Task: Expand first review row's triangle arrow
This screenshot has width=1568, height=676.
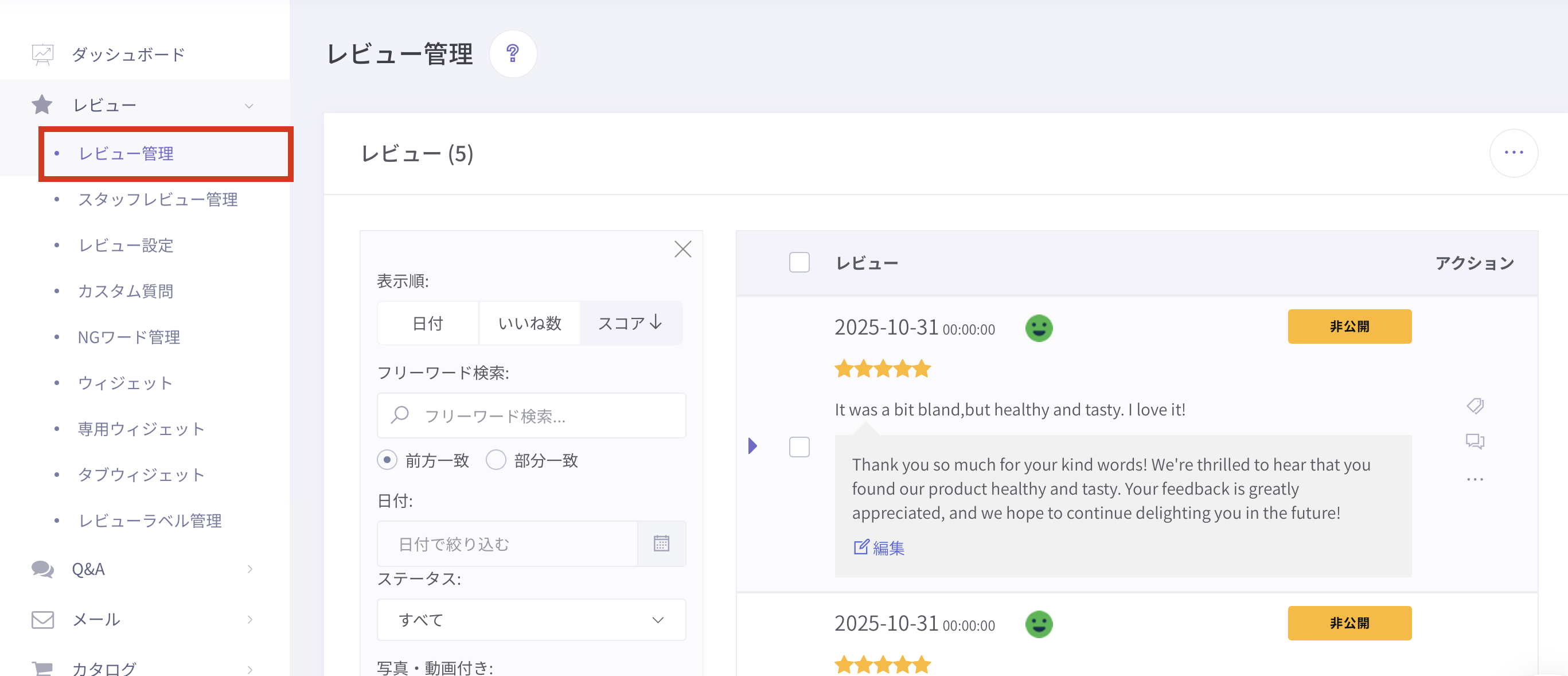Action: (x=752, y=446)
